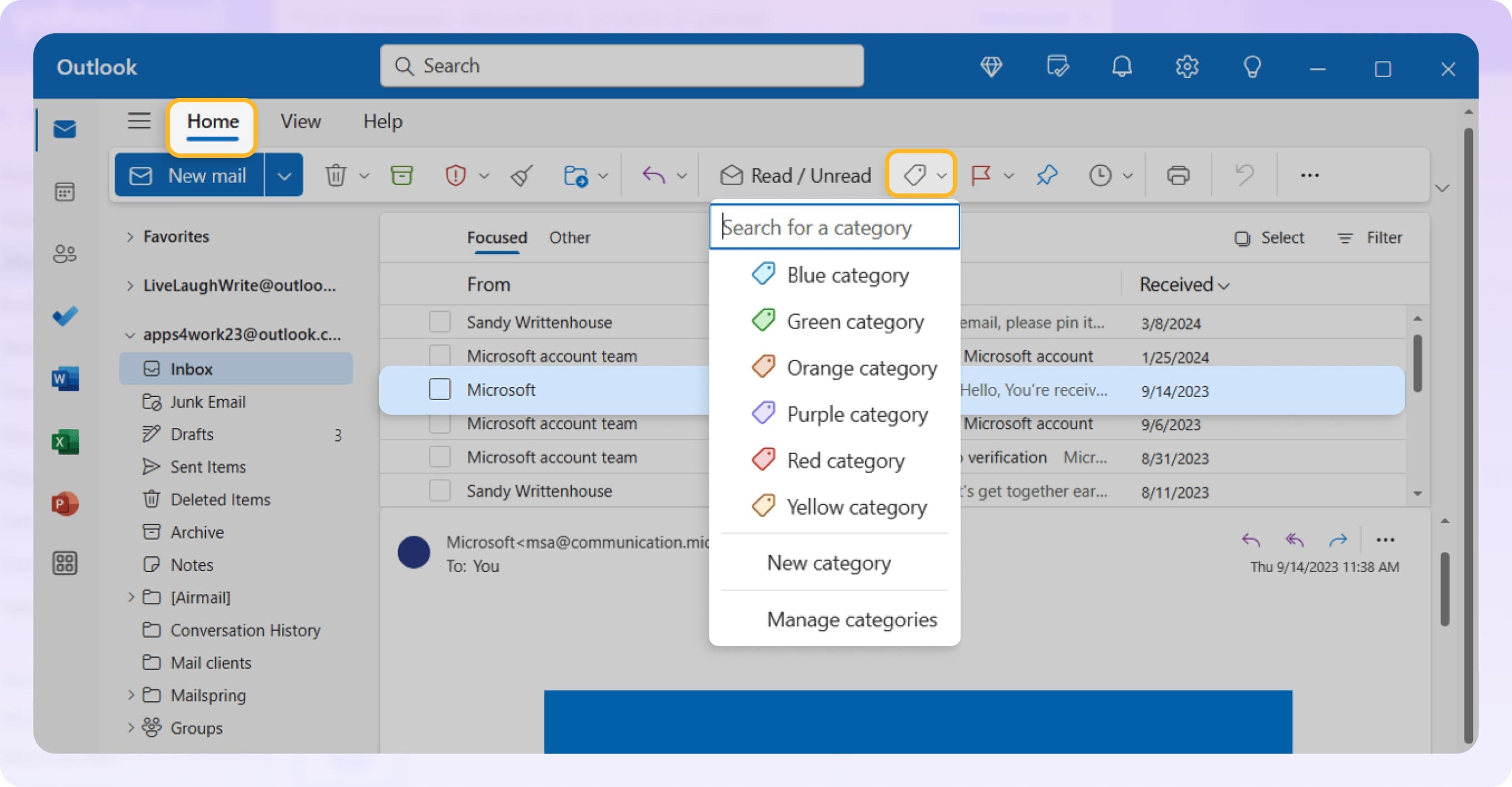Create a New category

pyautogui.click(x=829, y=562)
